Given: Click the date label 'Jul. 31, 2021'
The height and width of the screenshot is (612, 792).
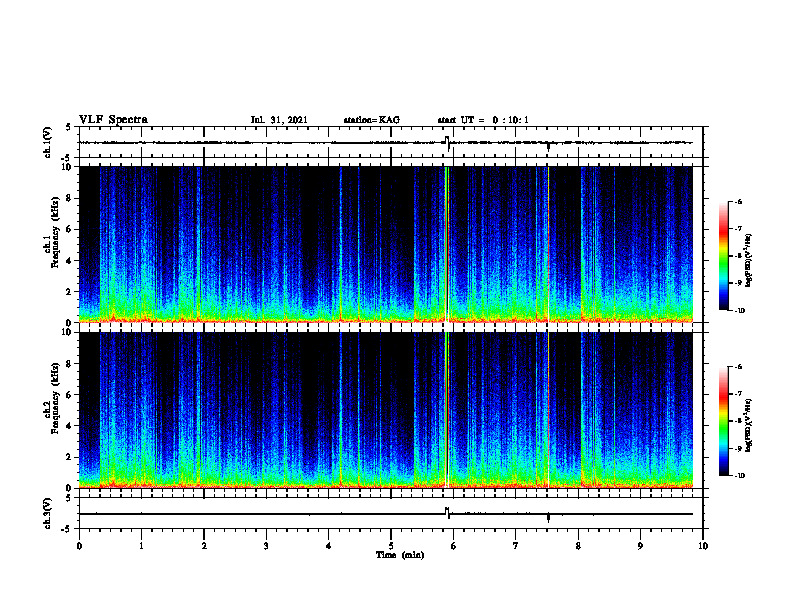Looking at the screenshot, I should pos(279,120).
